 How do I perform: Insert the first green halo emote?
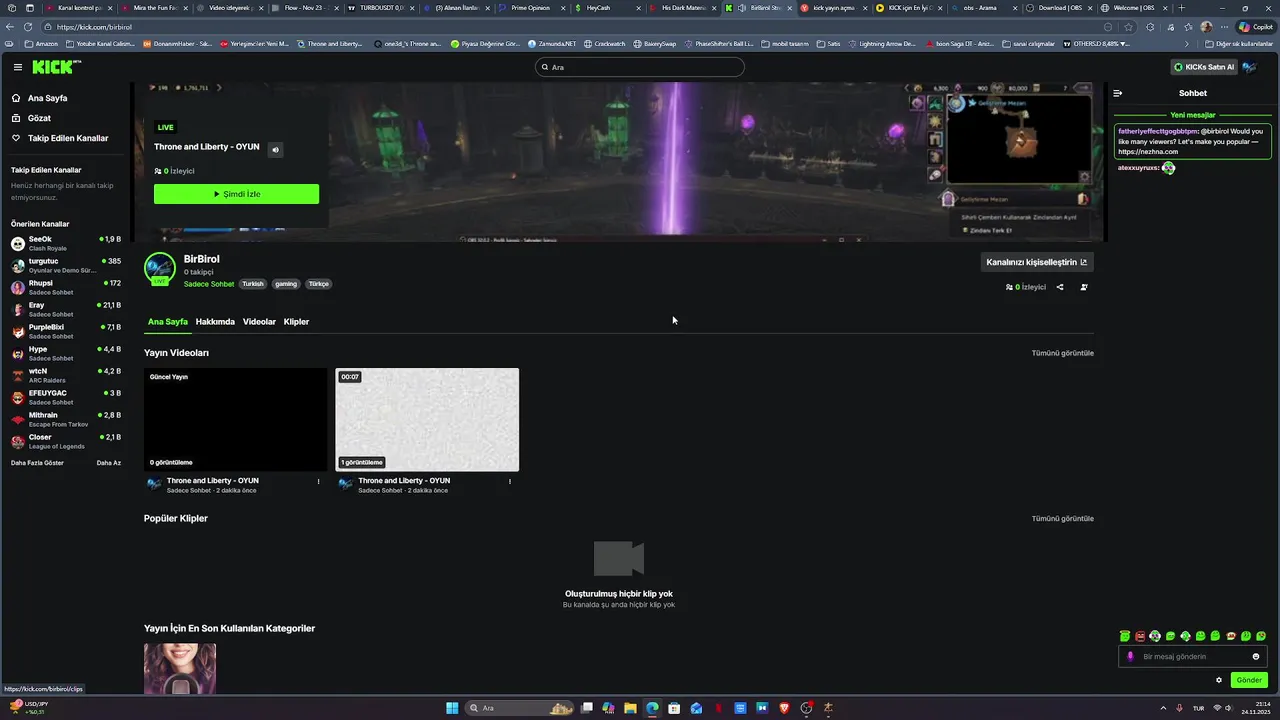click(x=1125, y=636)
